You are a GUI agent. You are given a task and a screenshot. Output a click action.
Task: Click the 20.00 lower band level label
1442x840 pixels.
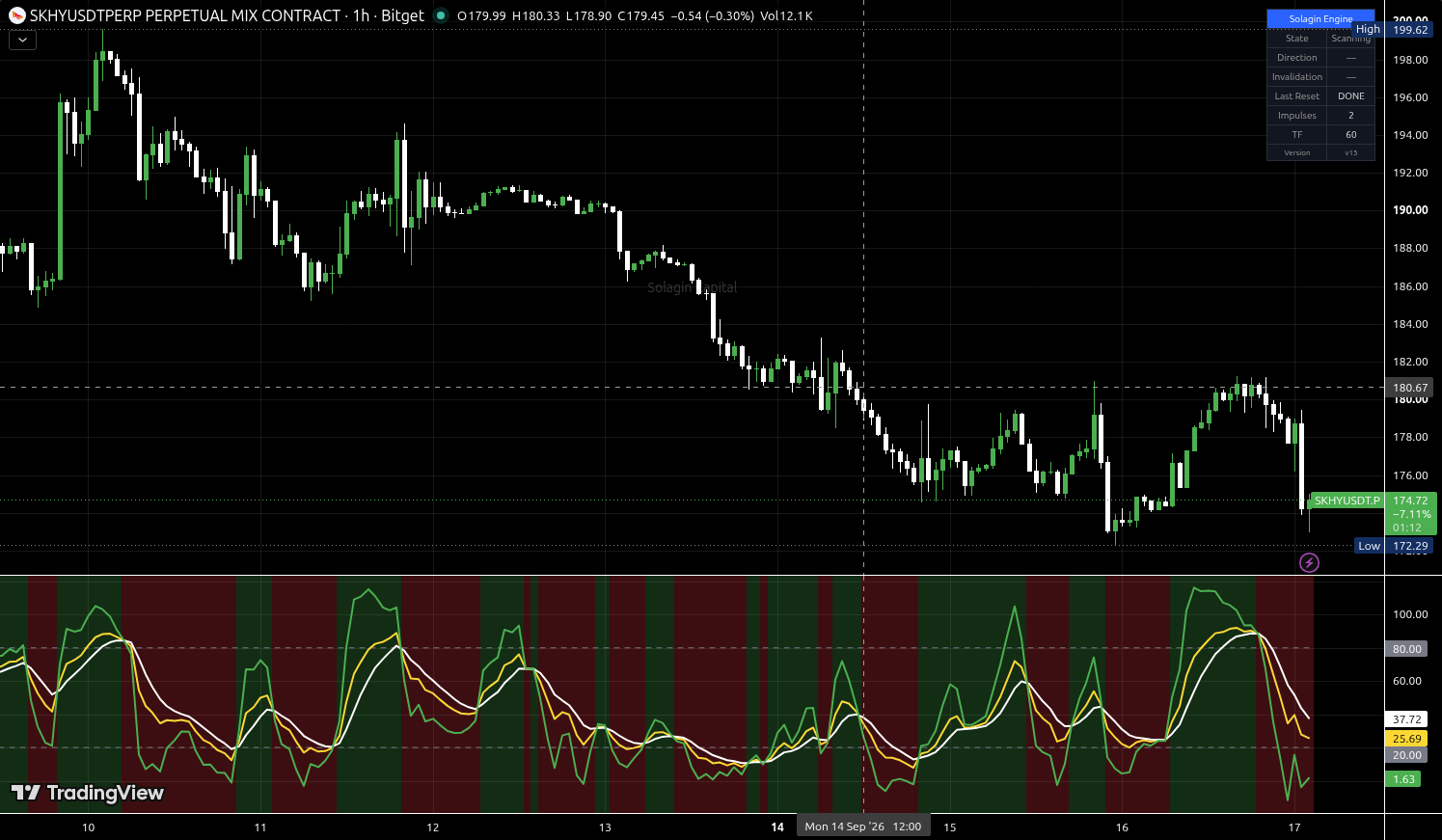(x=1407, y=755)
